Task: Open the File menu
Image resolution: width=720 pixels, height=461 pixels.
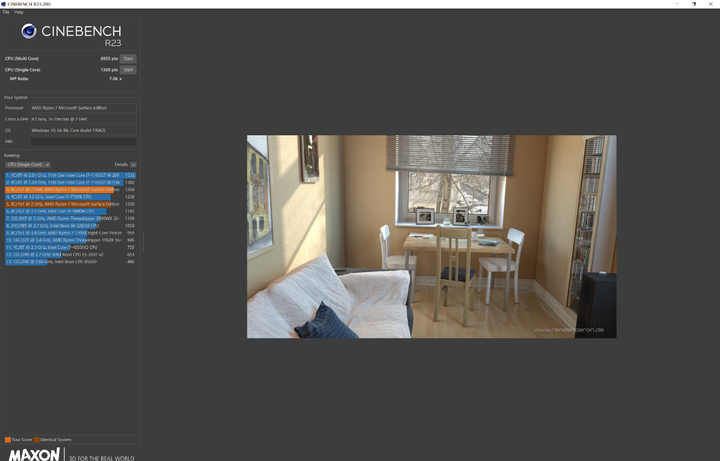Action: click(x=6, y=12)
